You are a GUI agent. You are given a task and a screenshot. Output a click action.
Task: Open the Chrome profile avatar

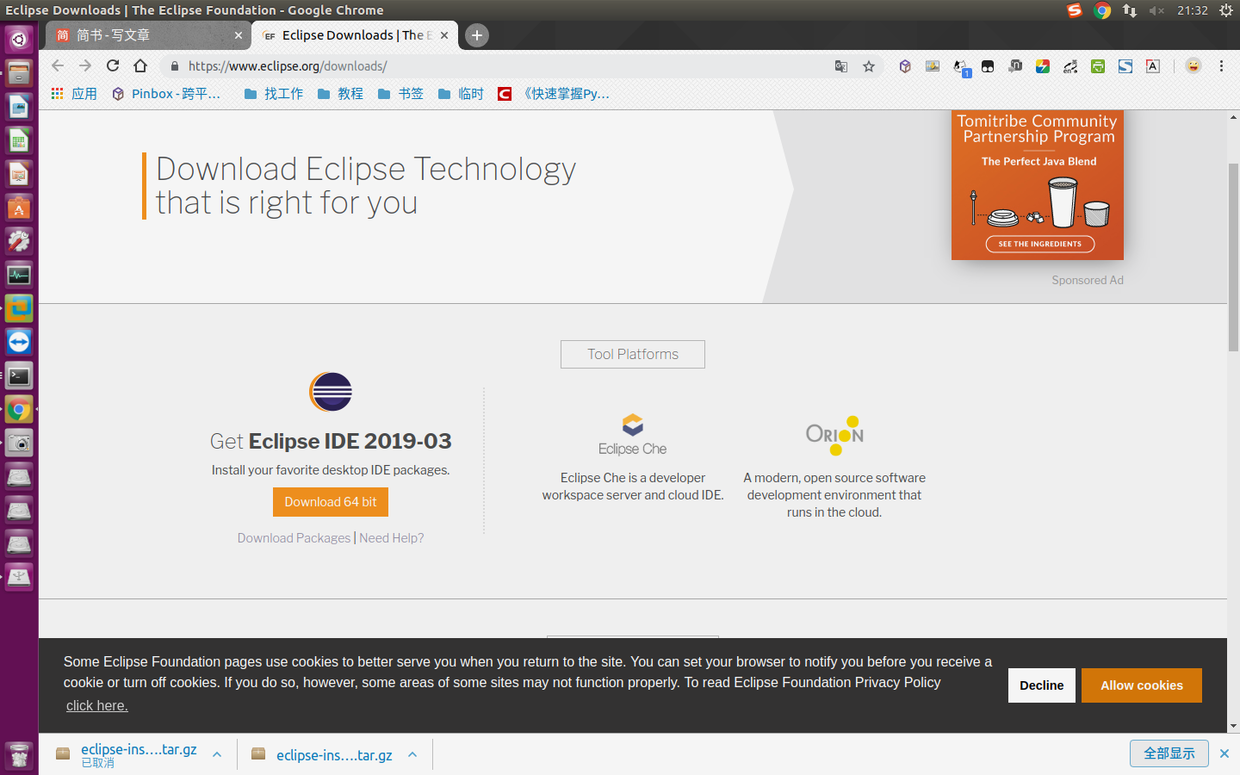pyautogui.click(x=1193, y=66)
